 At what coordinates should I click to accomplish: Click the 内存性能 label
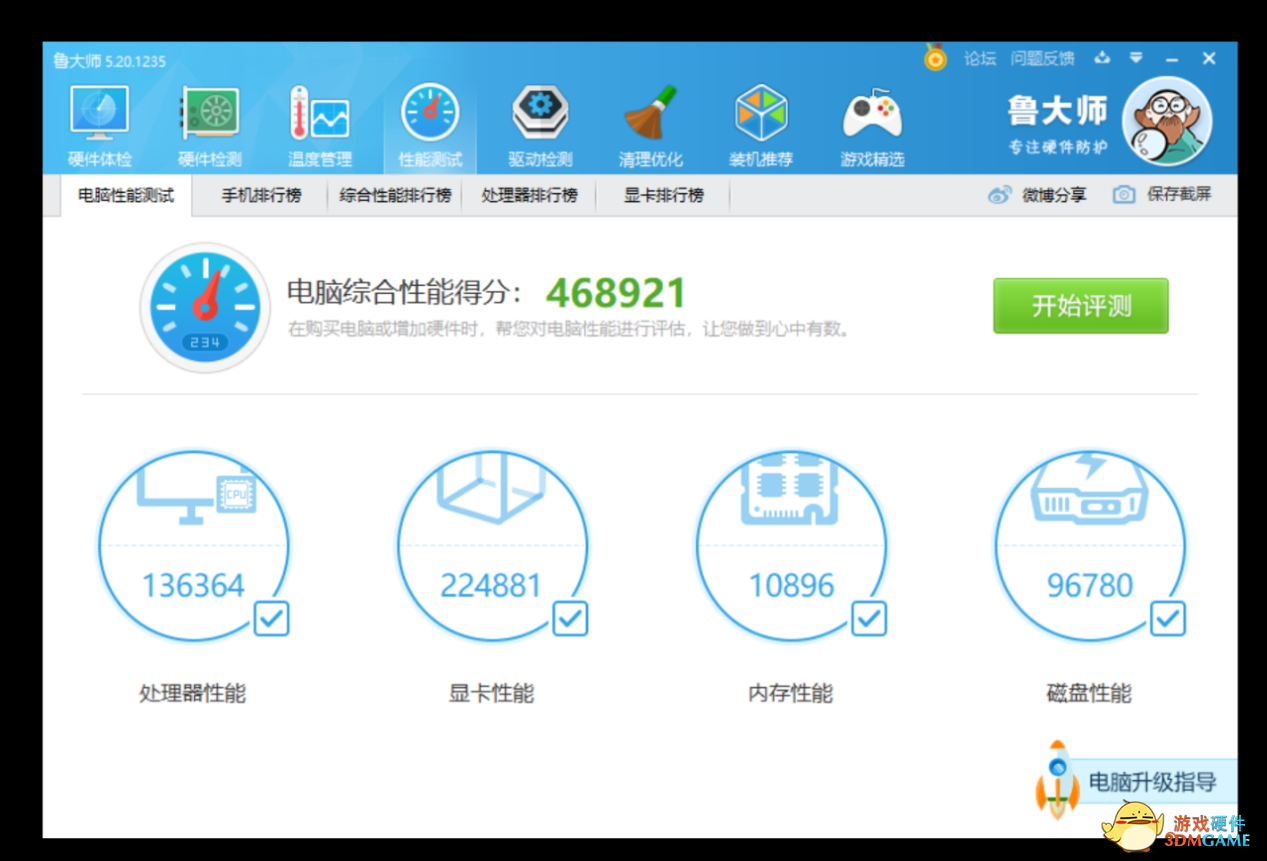(790, 693)
